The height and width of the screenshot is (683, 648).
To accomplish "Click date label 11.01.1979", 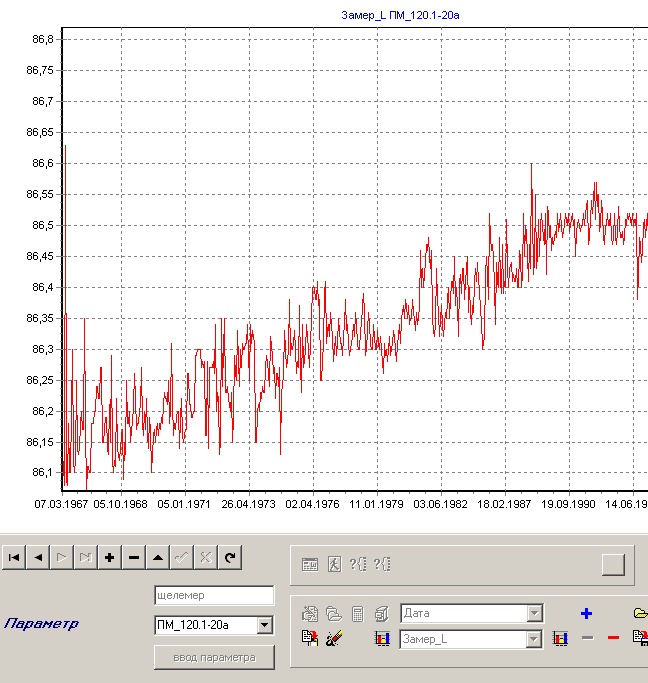I will click(376, 504).
